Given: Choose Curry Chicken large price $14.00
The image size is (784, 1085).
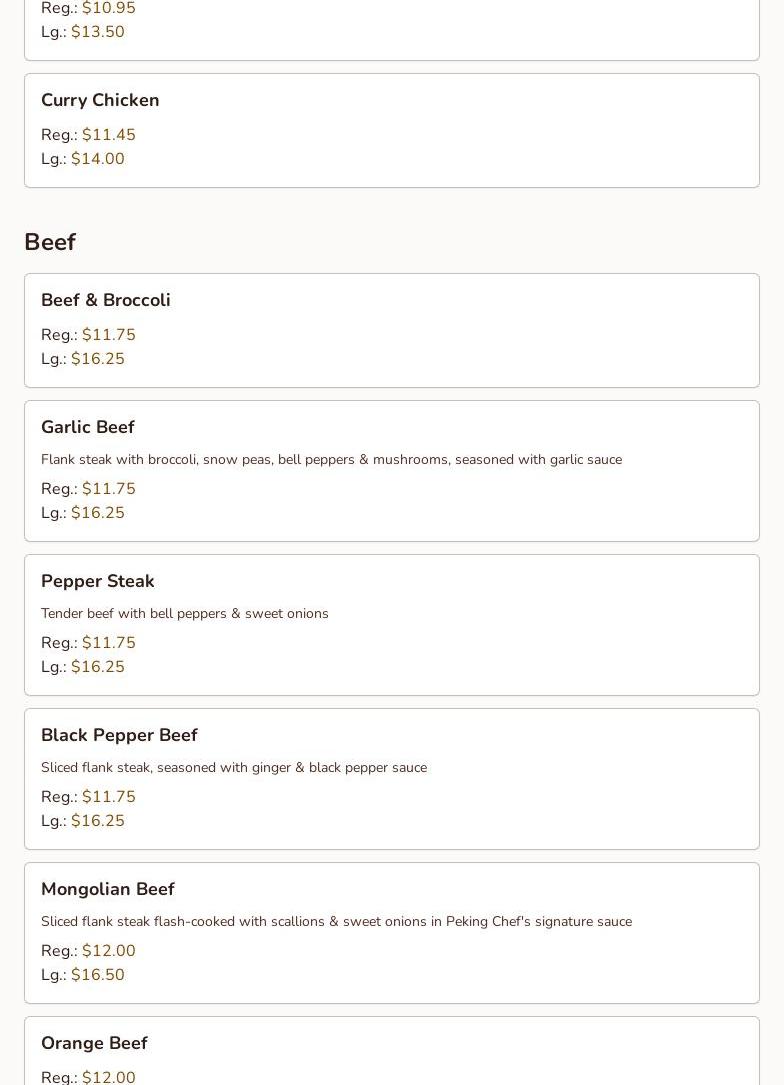Looking at the screenshot, I should 97,159.
